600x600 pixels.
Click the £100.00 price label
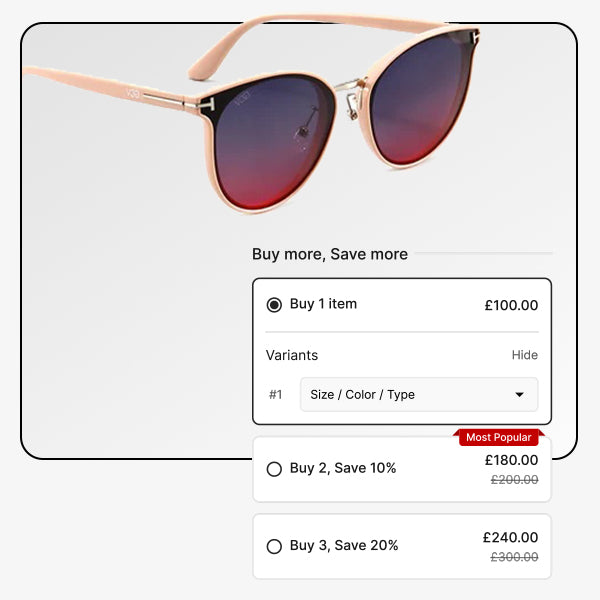tap(511, 305)
